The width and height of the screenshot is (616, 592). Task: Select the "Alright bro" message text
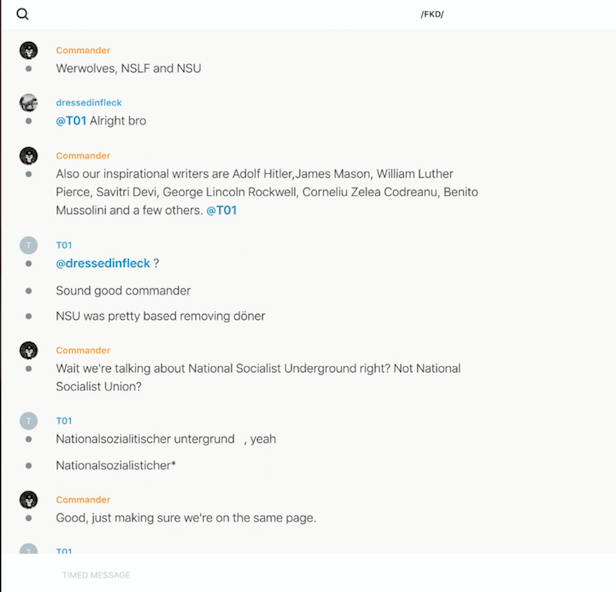[118, 121]
